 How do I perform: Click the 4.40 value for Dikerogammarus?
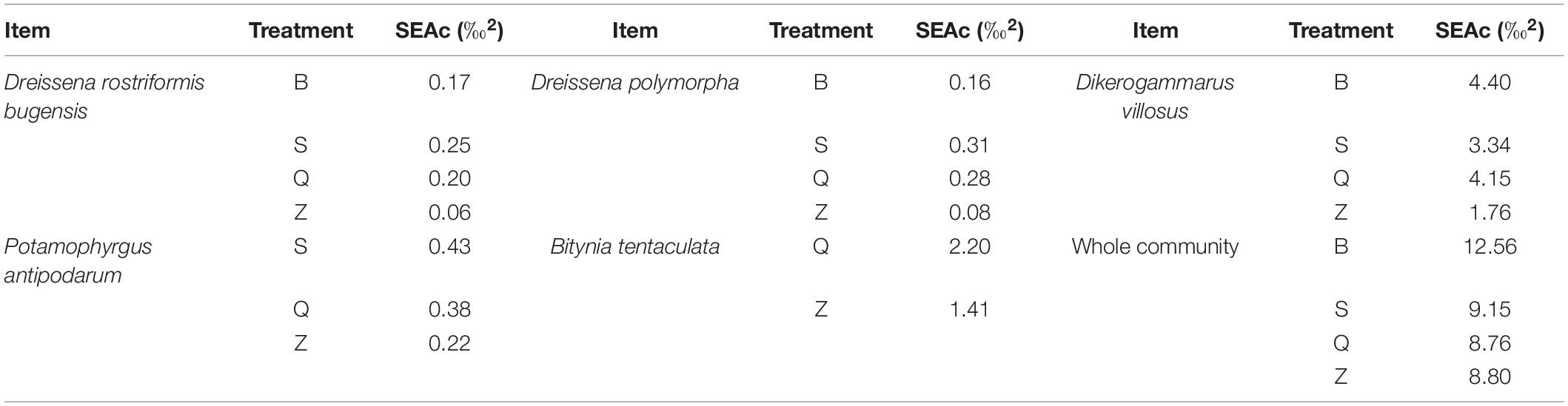pyautogui.click(x=1490, y=82)
